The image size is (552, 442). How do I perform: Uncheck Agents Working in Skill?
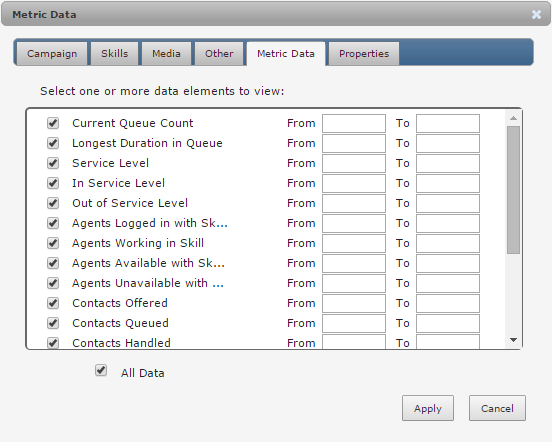(53, 243)
